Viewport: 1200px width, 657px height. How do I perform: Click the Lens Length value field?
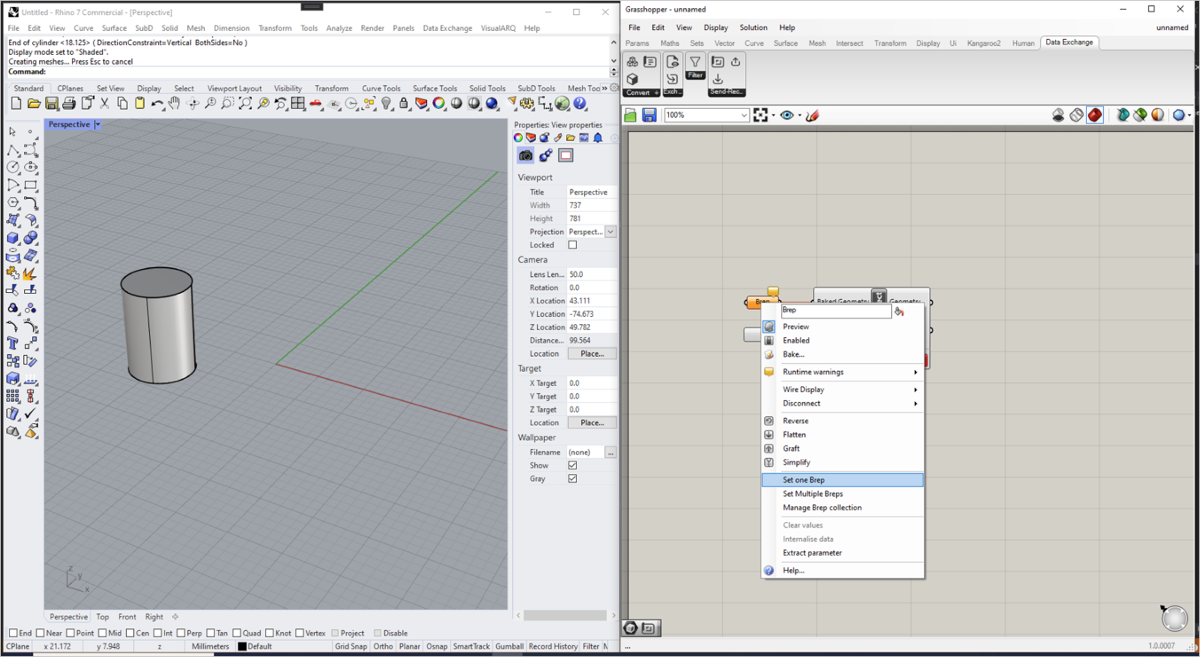pos(592,274)
